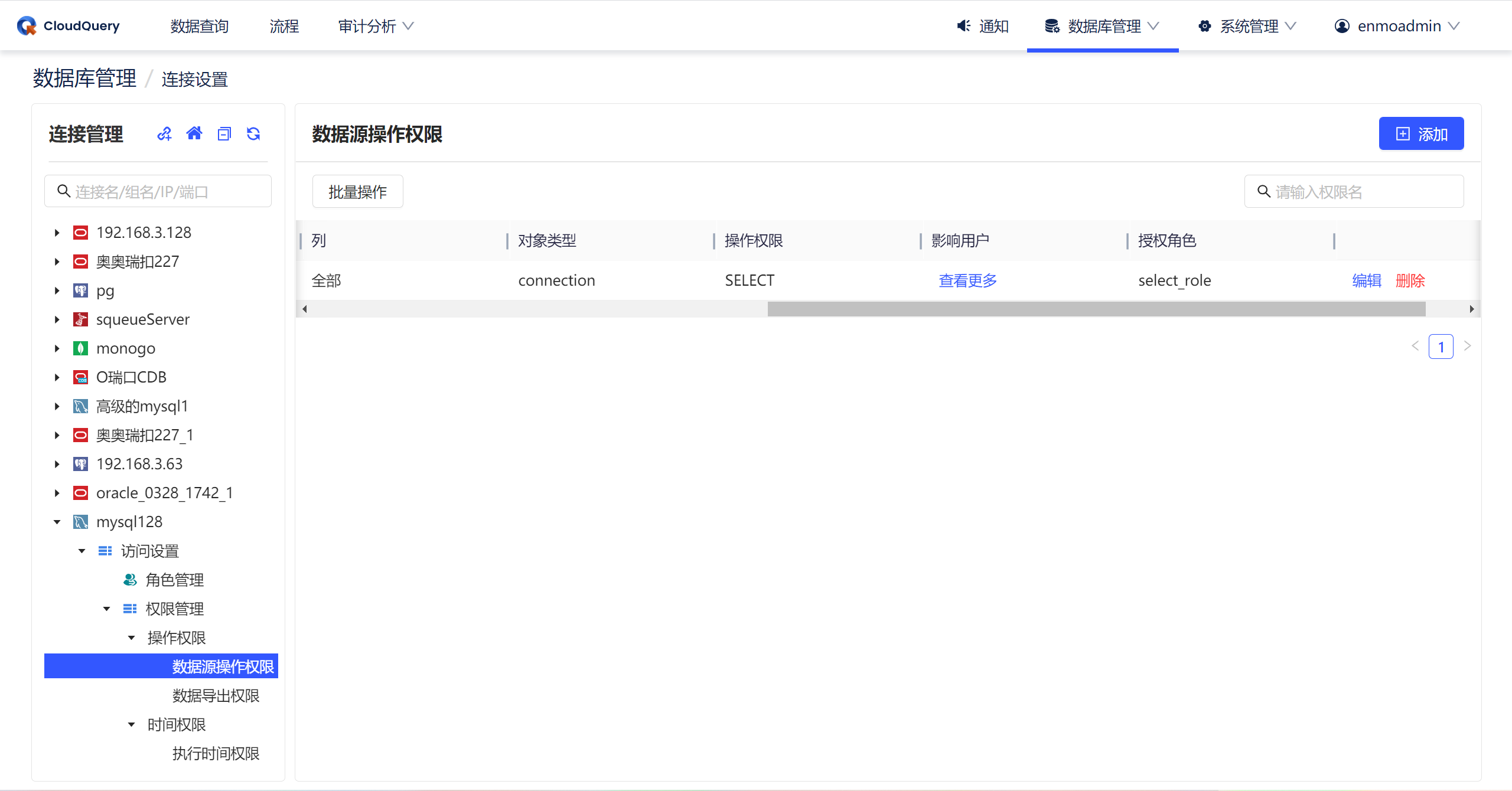Collapse the mysql128 tree node
The image size is (1512, 791).
[x=57, y=522]
